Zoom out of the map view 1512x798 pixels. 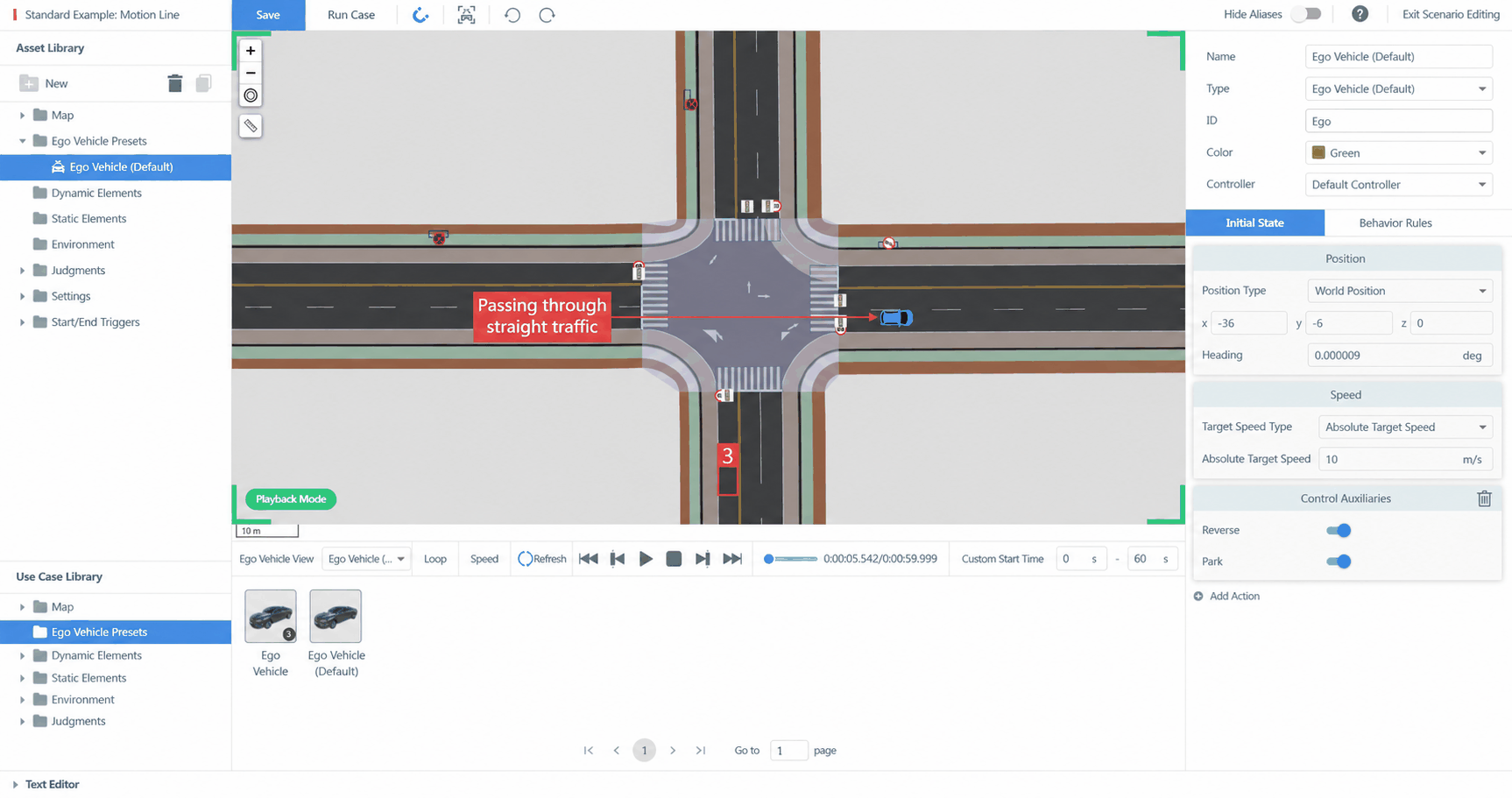coord(251,73)
